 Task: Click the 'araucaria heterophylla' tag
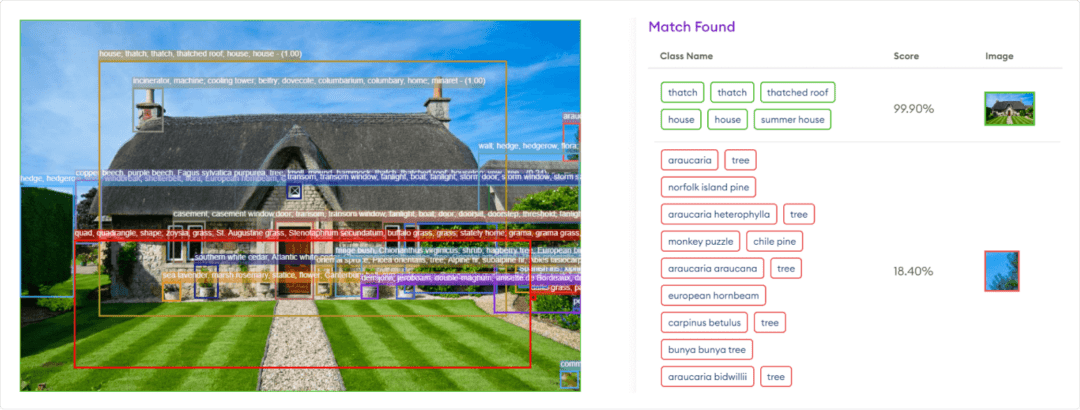pos(719,214)
